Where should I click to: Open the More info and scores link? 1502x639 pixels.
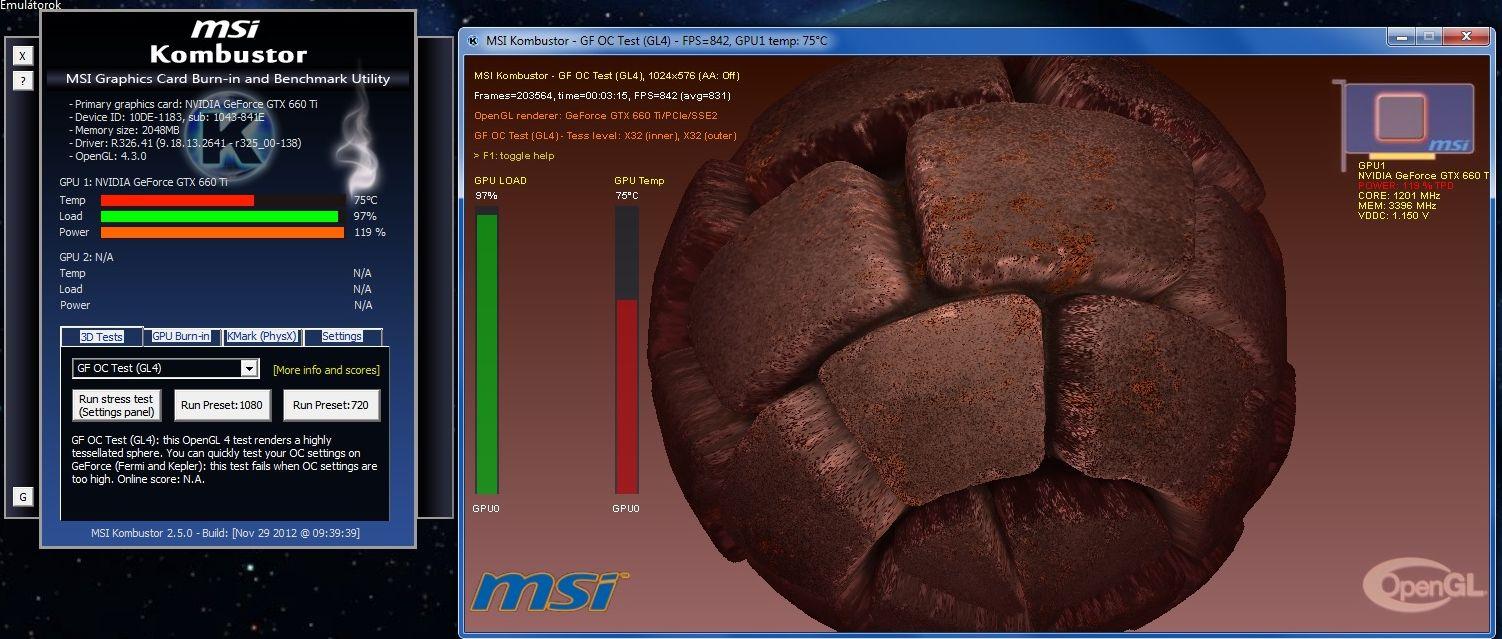(x=326, y=370)
